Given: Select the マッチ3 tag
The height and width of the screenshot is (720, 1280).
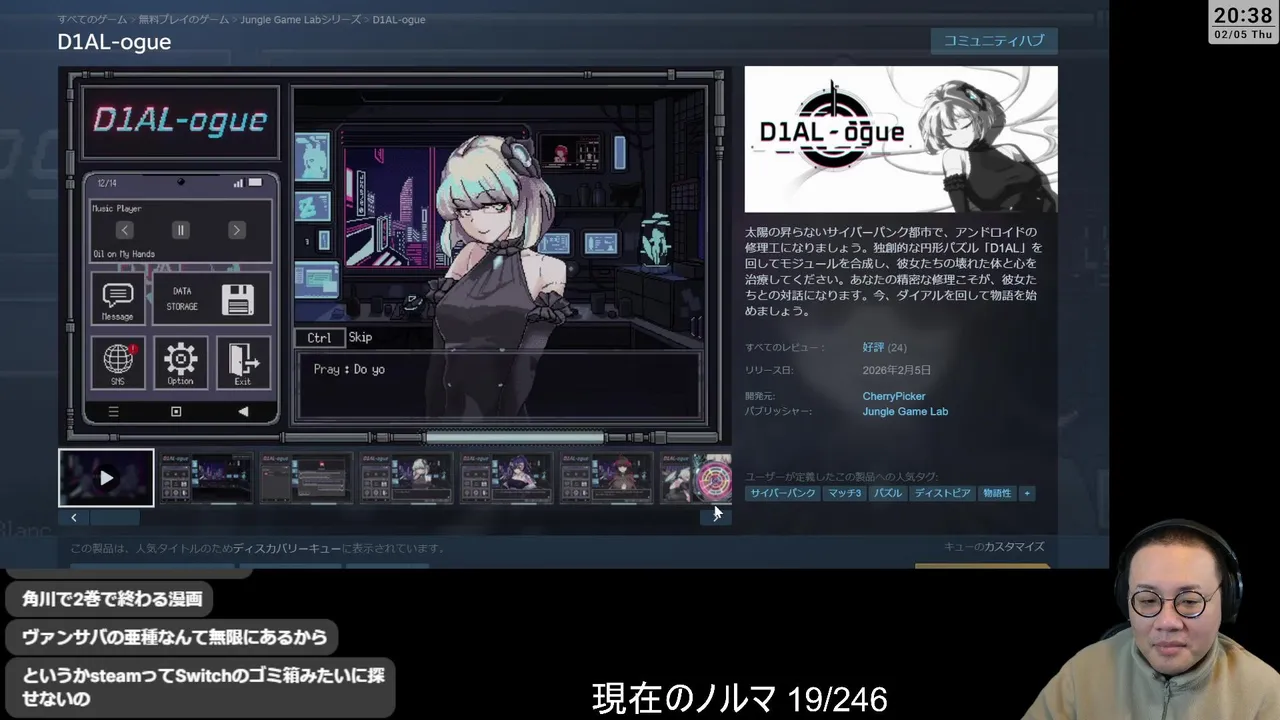Looking at the screenshot, I should click(x=844, y=493).
